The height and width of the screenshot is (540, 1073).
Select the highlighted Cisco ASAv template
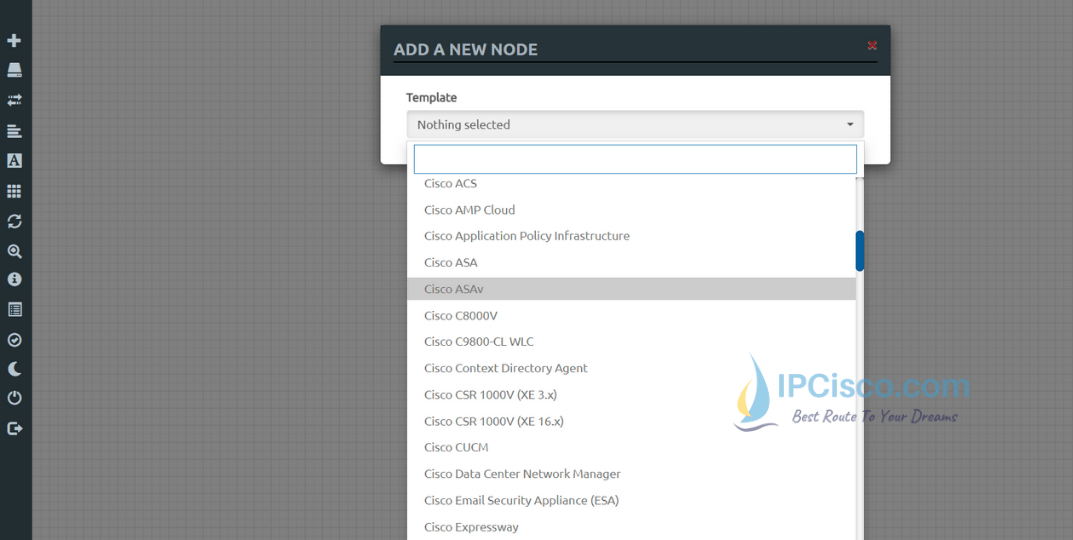coord(631,289)
